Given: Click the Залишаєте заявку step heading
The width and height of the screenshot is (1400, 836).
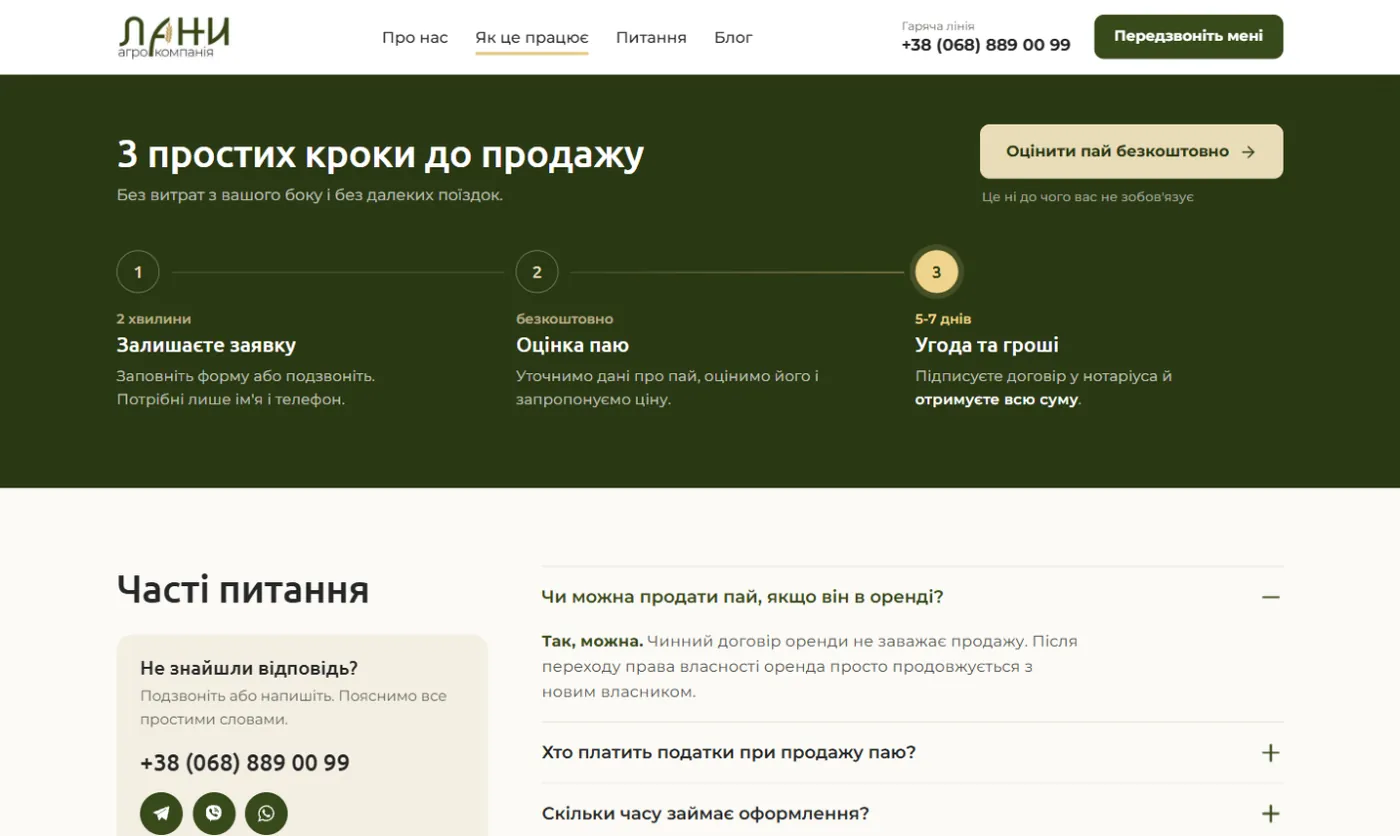Looking at the screenshot, I should coord(206,346).
